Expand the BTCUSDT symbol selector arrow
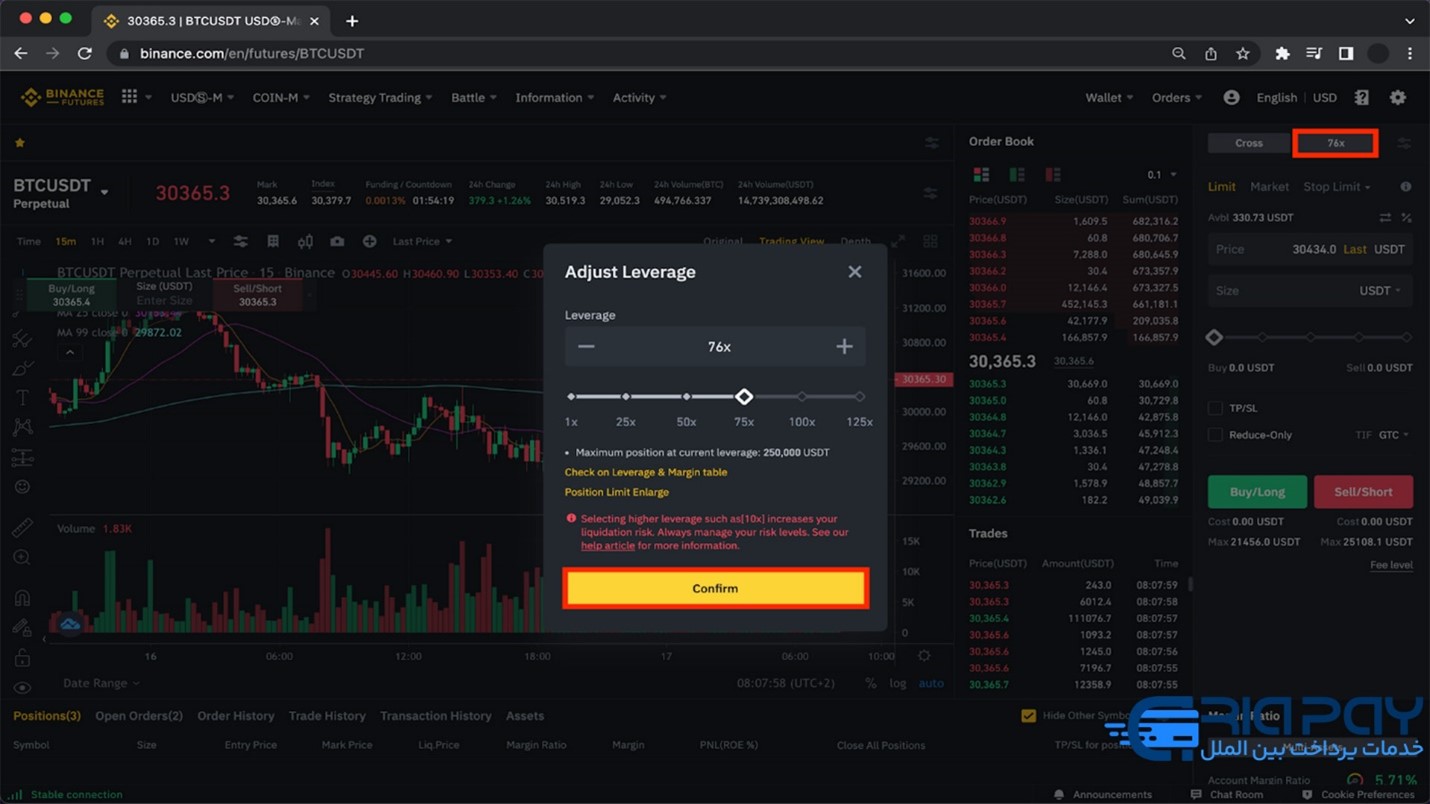 pos(104,192)
